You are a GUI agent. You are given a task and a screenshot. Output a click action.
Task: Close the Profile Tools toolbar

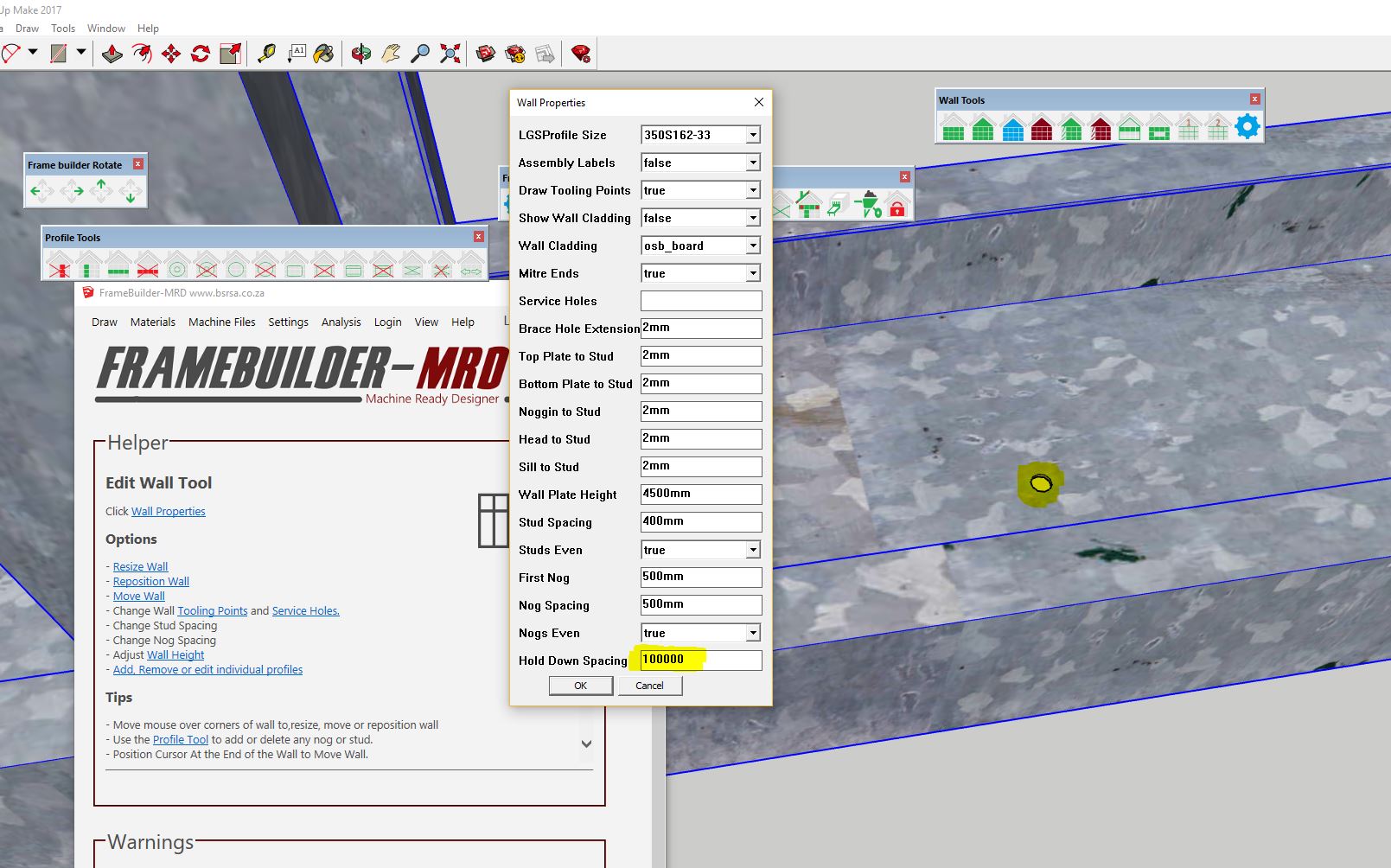pos(478,237)
